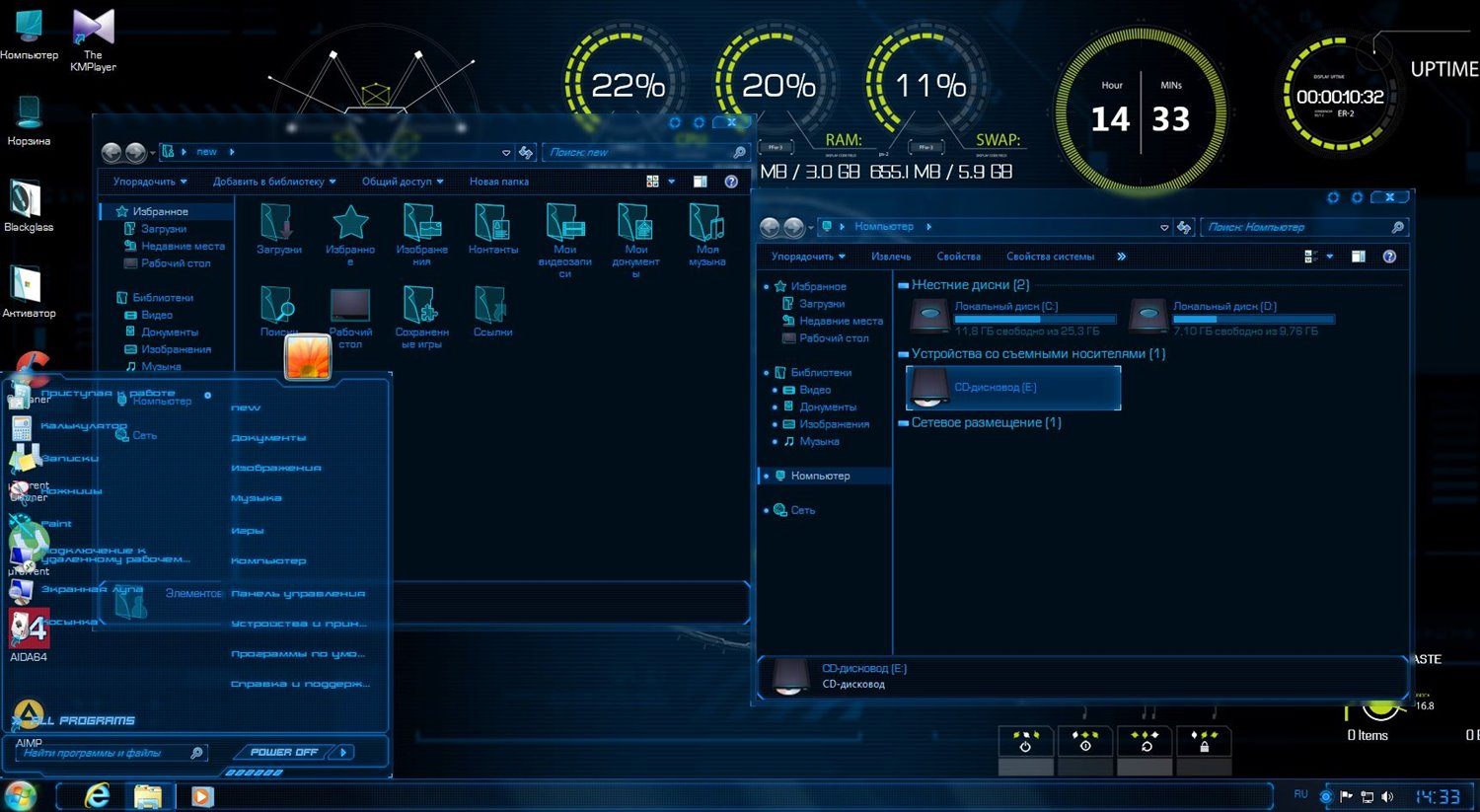This screenshot has width=1480, height=812.
Task: Open view options arrow in Компьютер window
Action: pyautogui.click(x=1330, y=257)
